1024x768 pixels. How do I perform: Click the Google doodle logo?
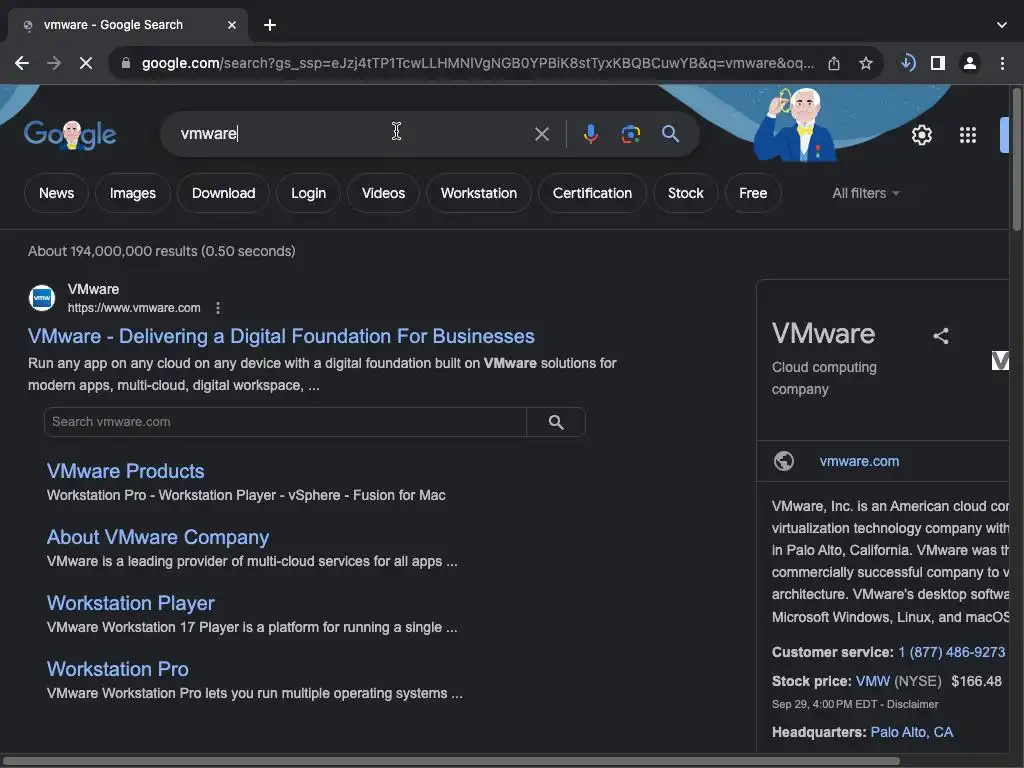pyautogui.click(x=70, y=135)
